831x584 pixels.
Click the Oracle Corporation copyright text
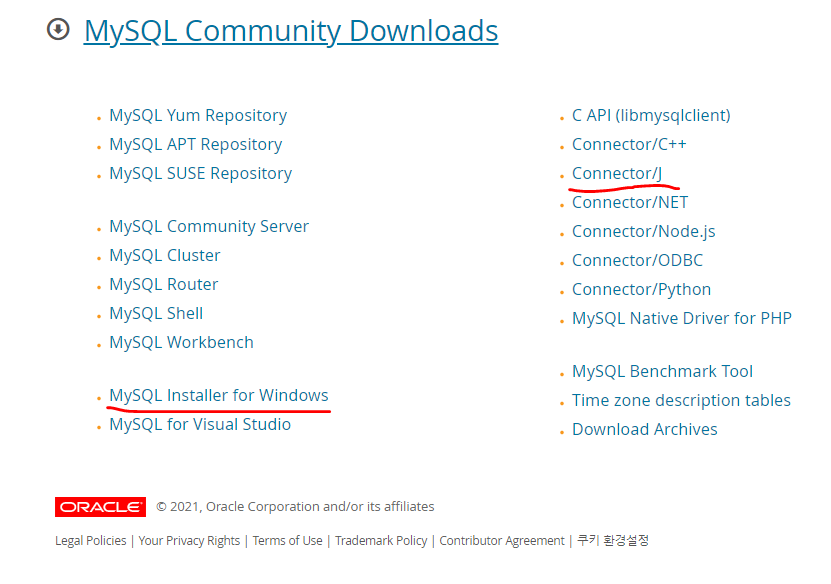tap(295, 507)
